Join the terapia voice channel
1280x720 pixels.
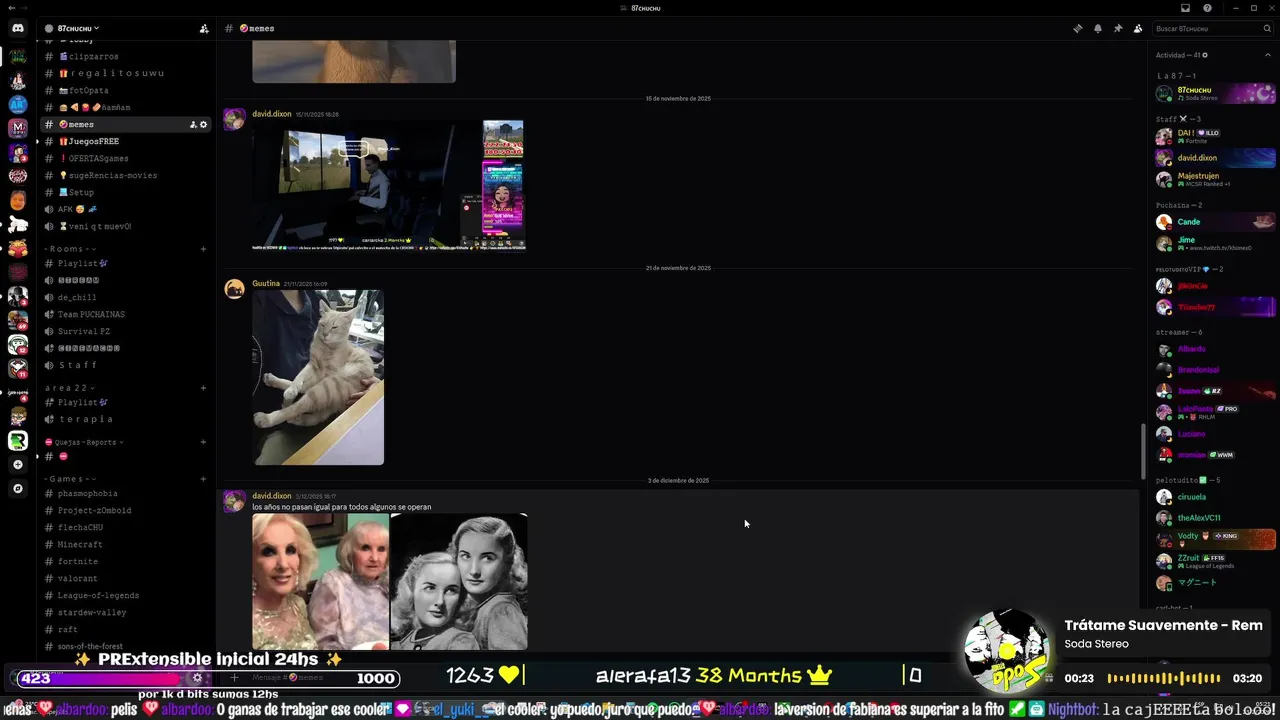click(126, 419)
